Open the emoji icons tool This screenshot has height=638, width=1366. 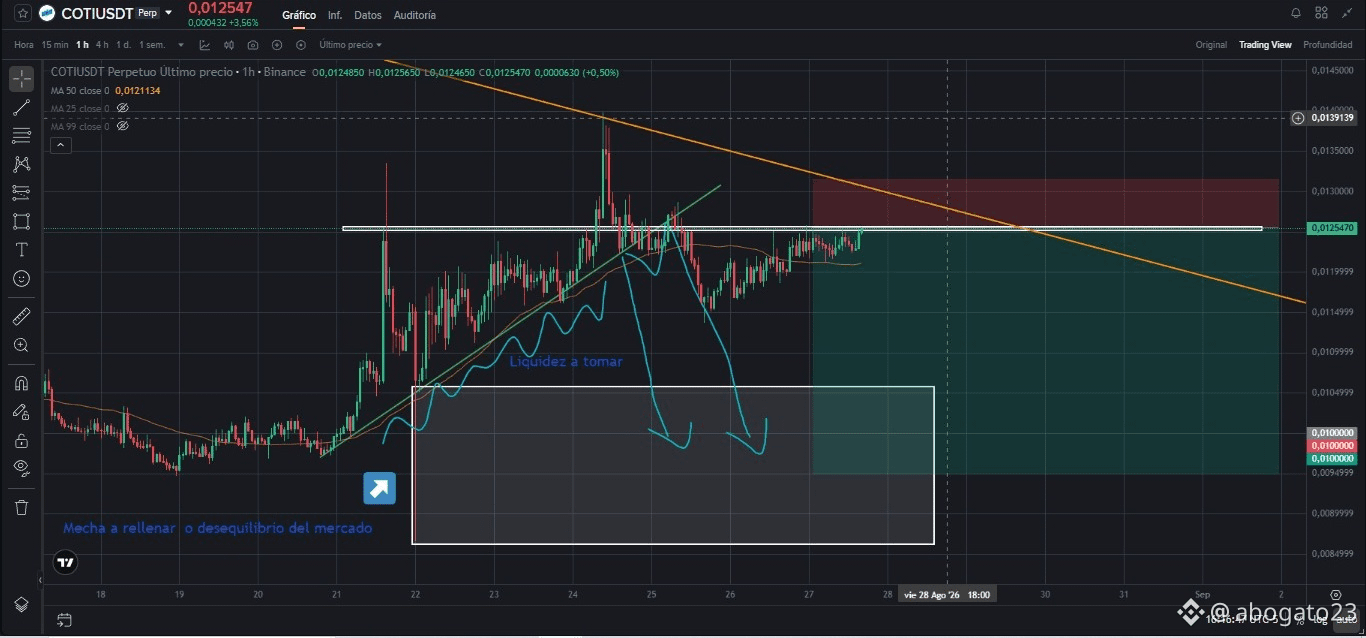[x=21, y=278]
